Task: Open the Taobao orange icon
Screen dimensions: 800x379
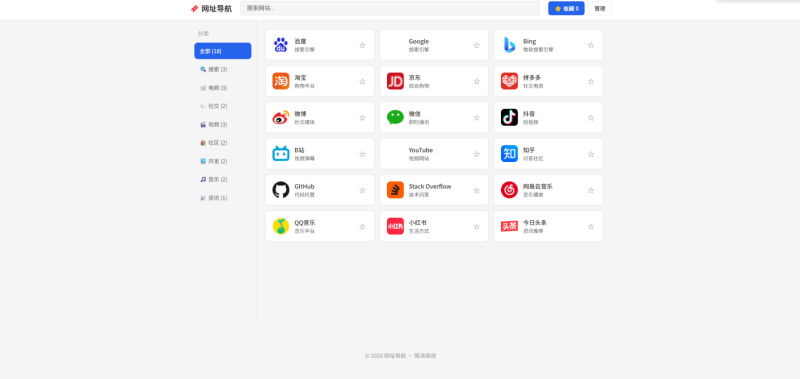Action: pos(281,81)
